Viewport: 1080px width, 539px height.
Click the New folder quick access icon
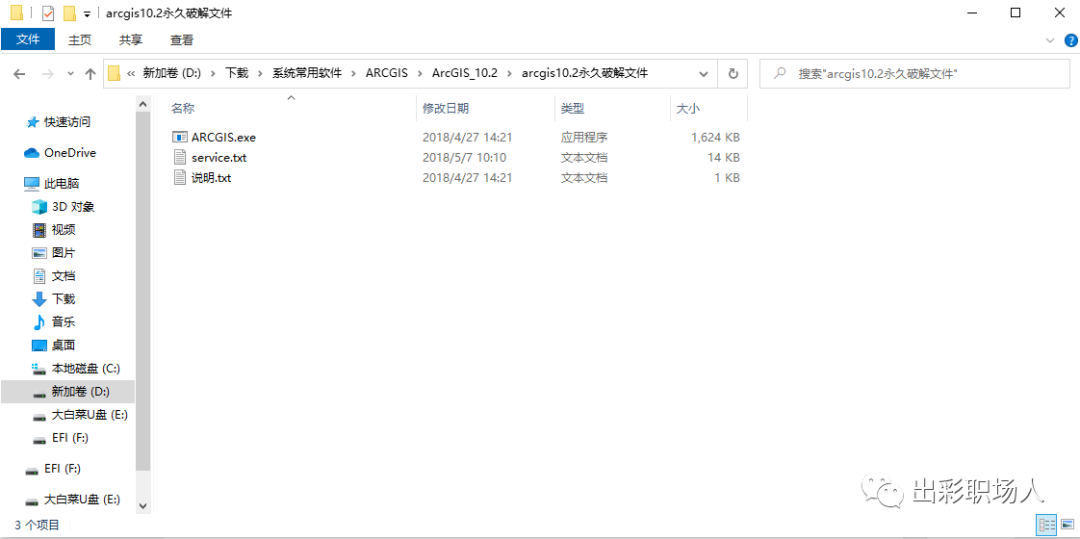click(x=69, y=14)
